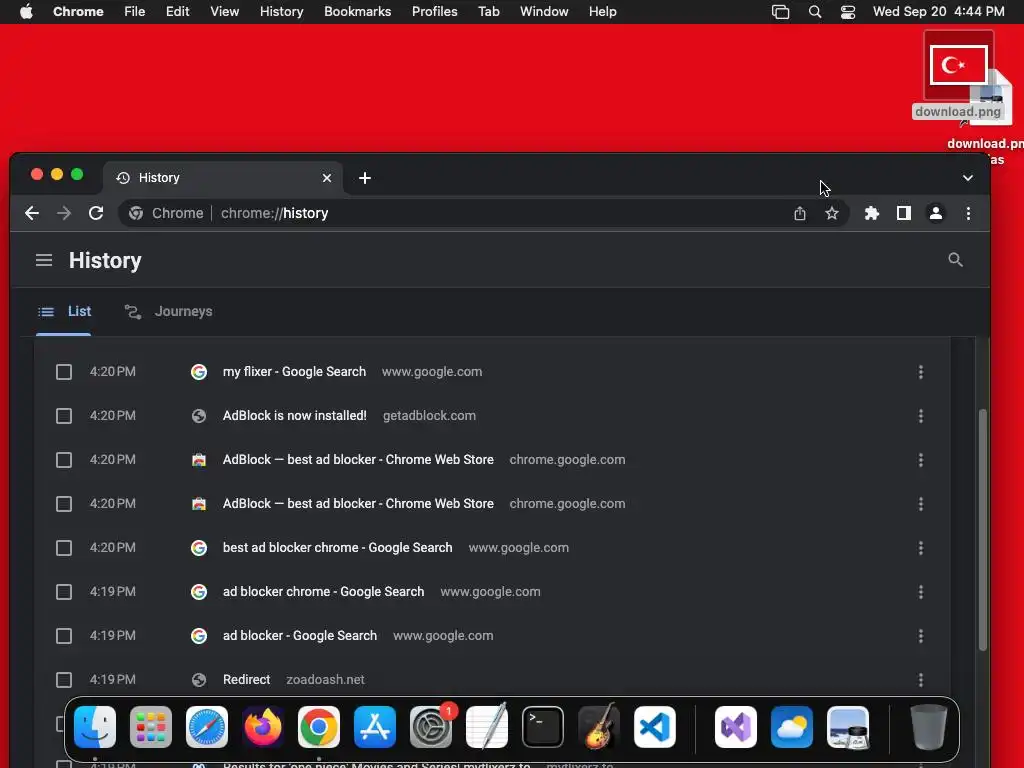Viewport: 1024px width, 768px height.
Task: Open the Extensions puzzle icon
Action: coord(872,214)
